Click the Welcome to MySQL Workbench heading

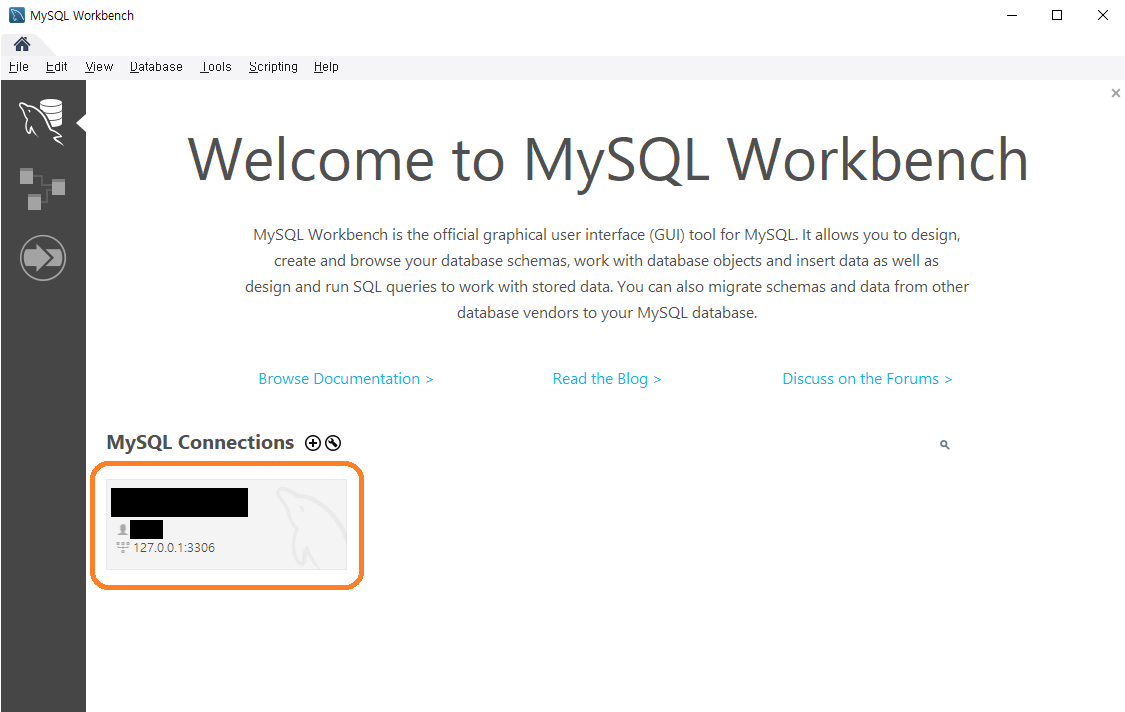coord(608,160)
